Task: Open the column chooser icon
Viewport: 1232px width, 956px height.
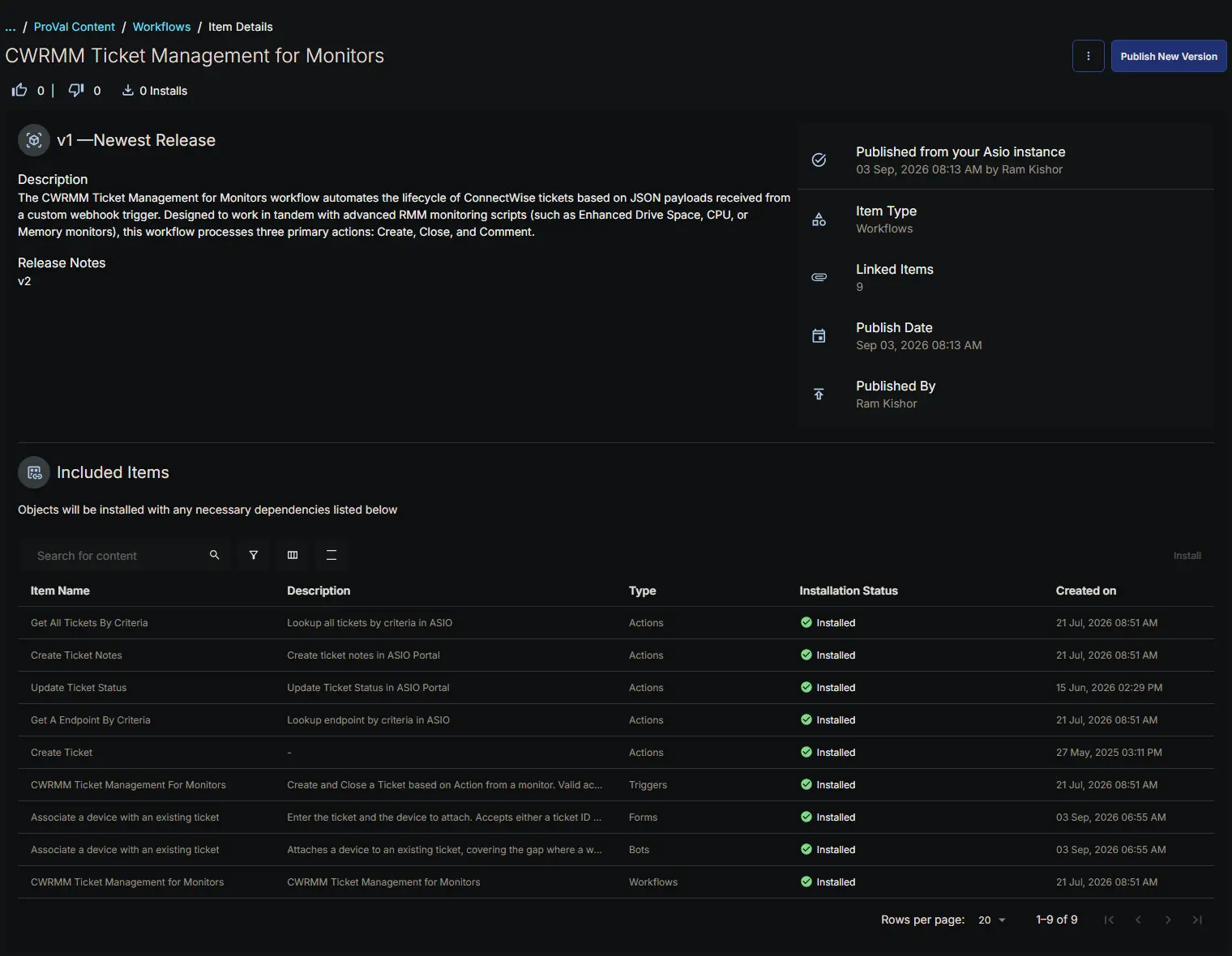Action: tap(293, 555)
